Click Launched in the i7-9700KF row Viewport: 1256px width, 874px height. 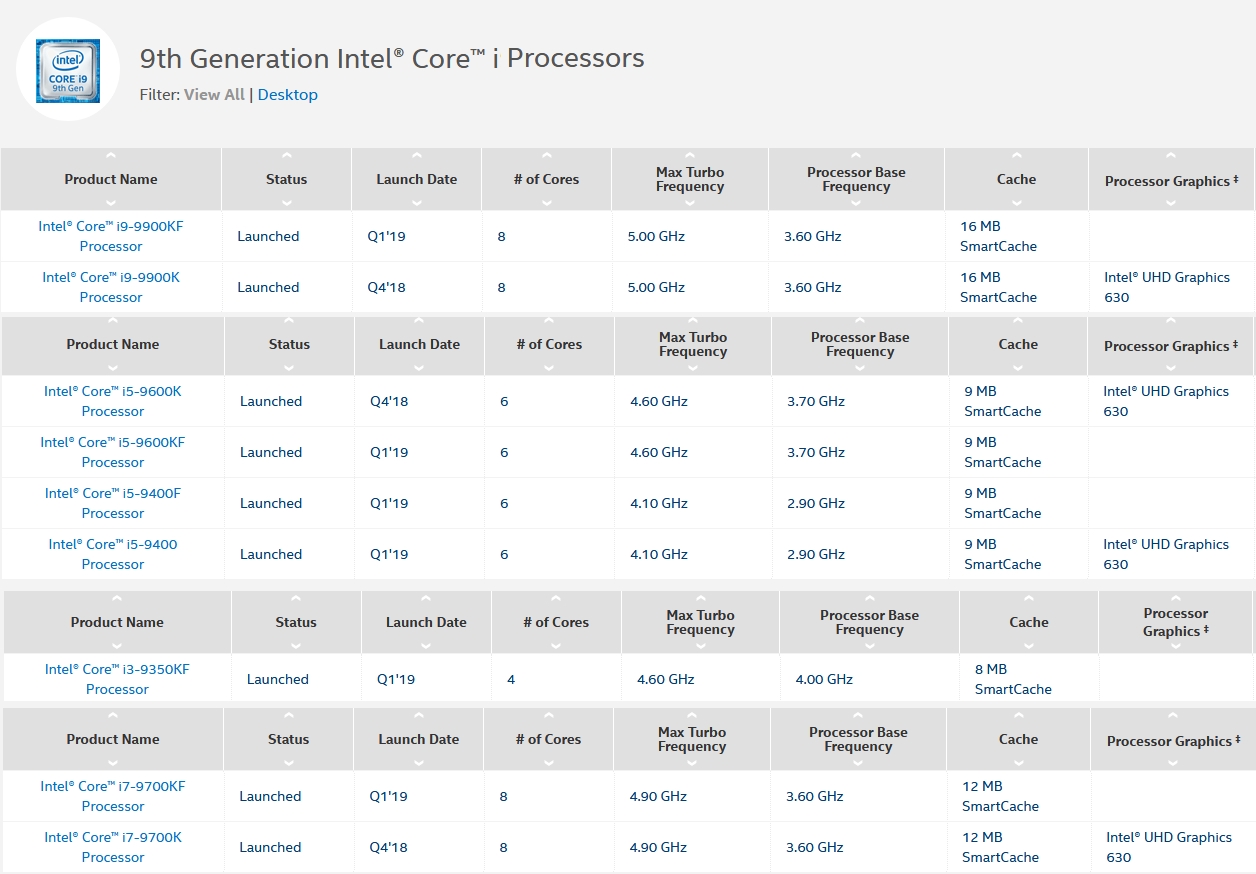(270, 796)
